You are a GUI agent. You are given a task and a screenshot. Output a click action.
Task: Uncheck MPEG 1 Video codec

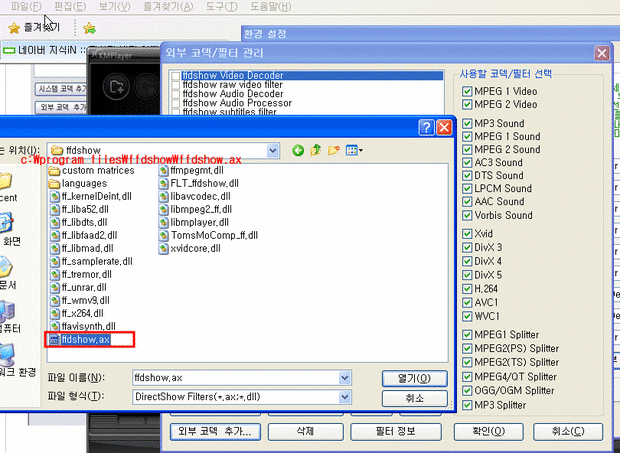click(467, 91)
